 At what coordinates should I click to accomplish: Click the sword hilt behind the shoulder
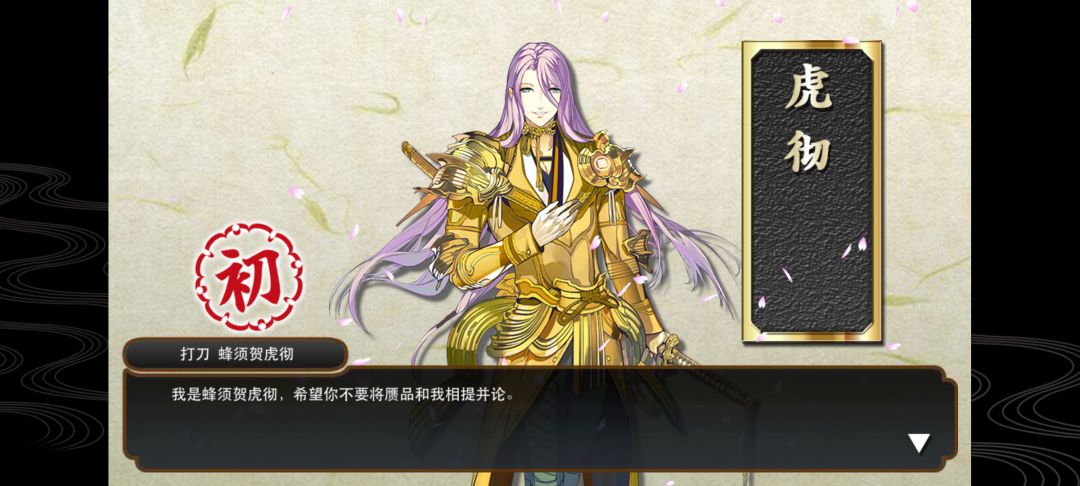[x=419, y=158]
